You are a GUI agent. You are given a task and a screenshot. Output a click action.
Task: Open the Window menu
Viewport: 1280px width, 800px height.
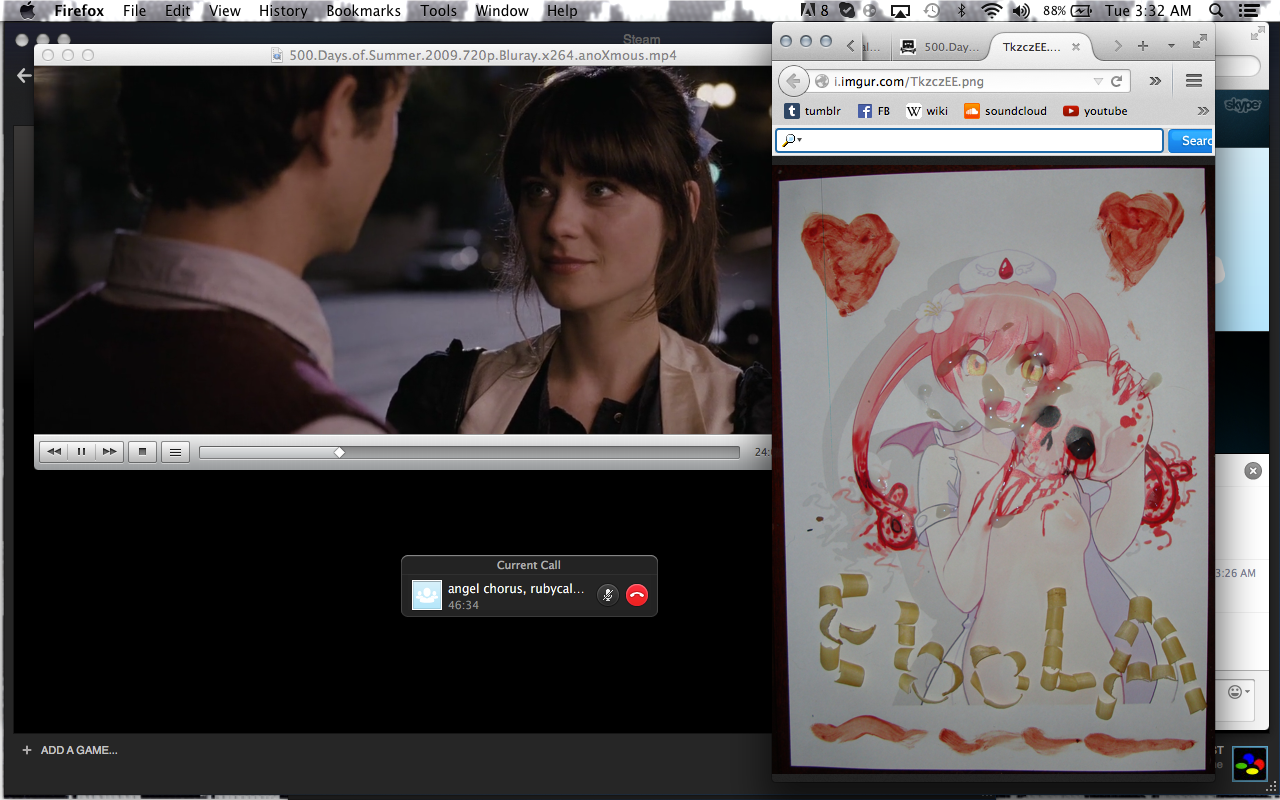coord(502,11)
